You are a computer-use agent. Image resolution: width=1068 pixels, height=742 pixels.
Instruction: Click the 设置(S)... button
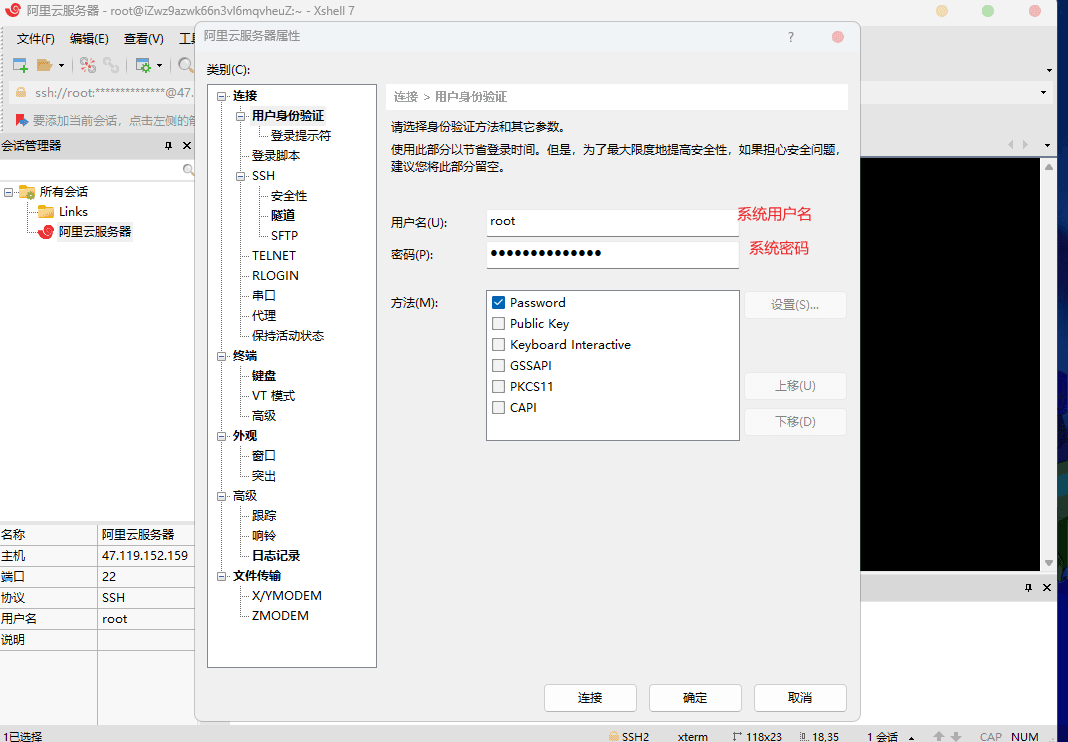(795, 305)
